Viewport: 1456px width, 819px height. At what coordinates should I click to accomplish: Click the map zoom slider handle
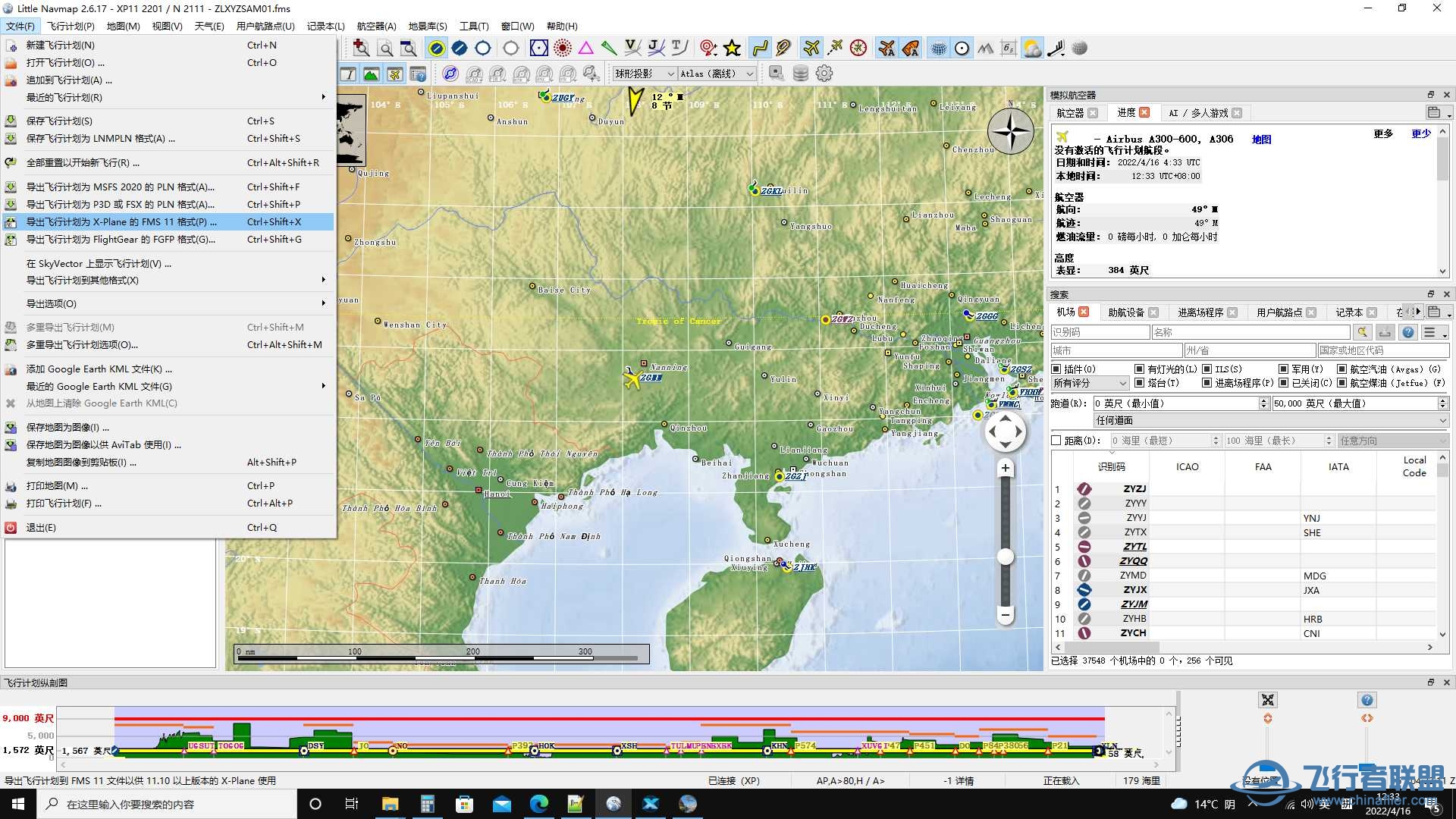pos(1006,557)
